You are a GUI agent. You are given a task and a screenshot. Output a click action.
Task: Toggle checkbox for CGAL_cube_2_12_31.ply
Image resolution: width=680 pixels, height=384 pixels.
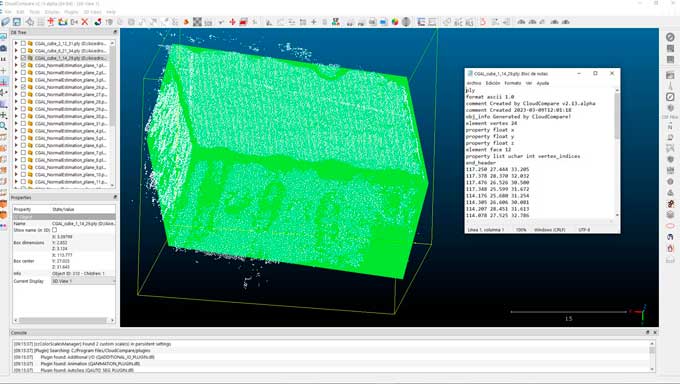point(23,43)
